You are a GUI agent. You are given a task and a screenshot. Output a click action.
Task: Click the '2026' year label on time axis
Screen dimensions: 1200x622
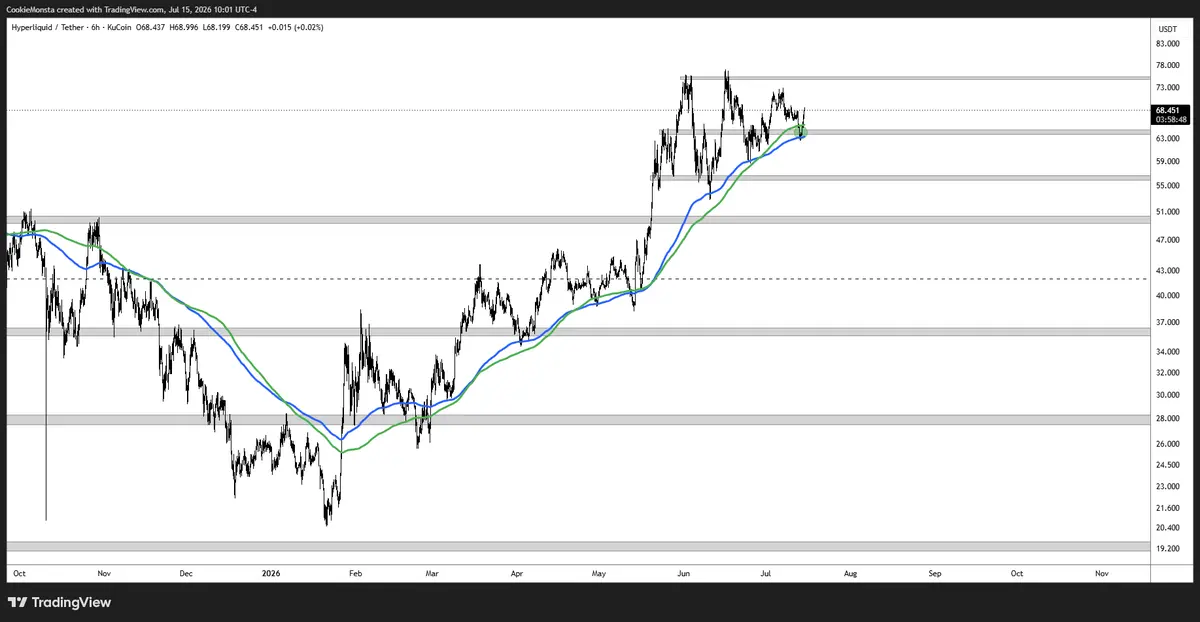coord(272,574)
